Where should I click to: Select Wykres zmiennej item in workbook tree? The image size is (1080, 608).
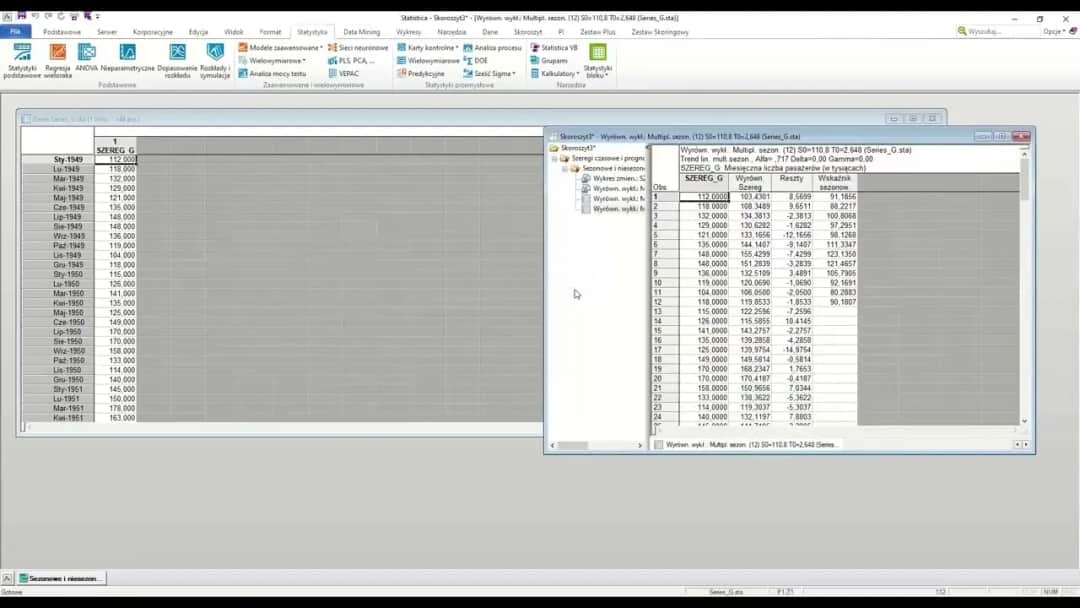(617, 178)
